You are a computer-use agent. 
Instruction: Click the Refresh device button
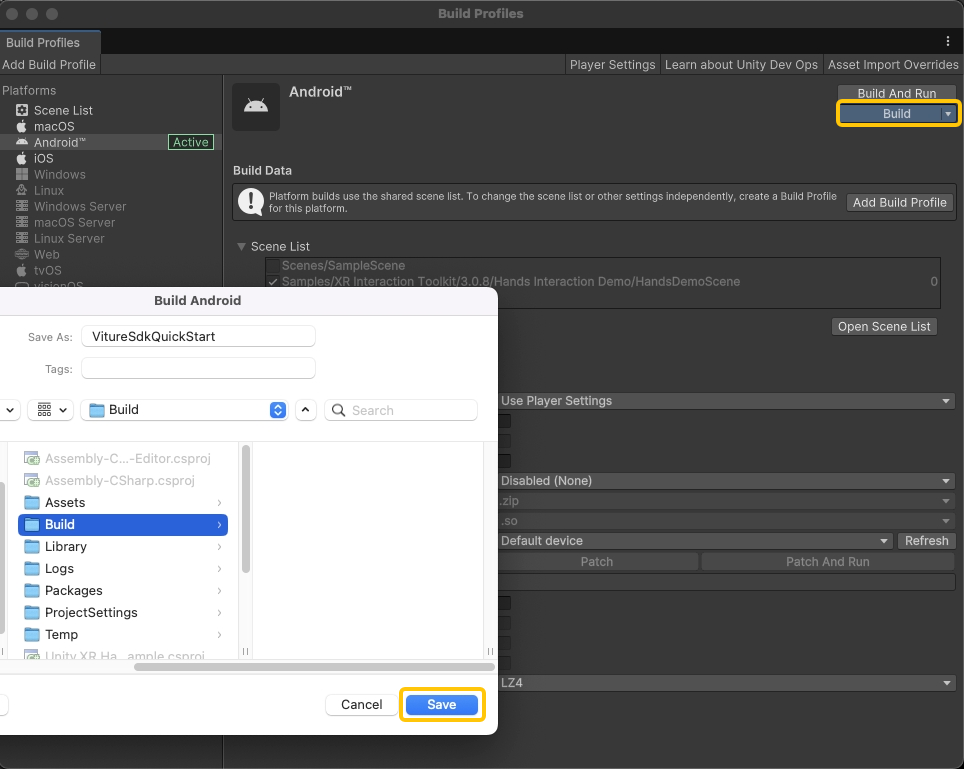(926, 541)
